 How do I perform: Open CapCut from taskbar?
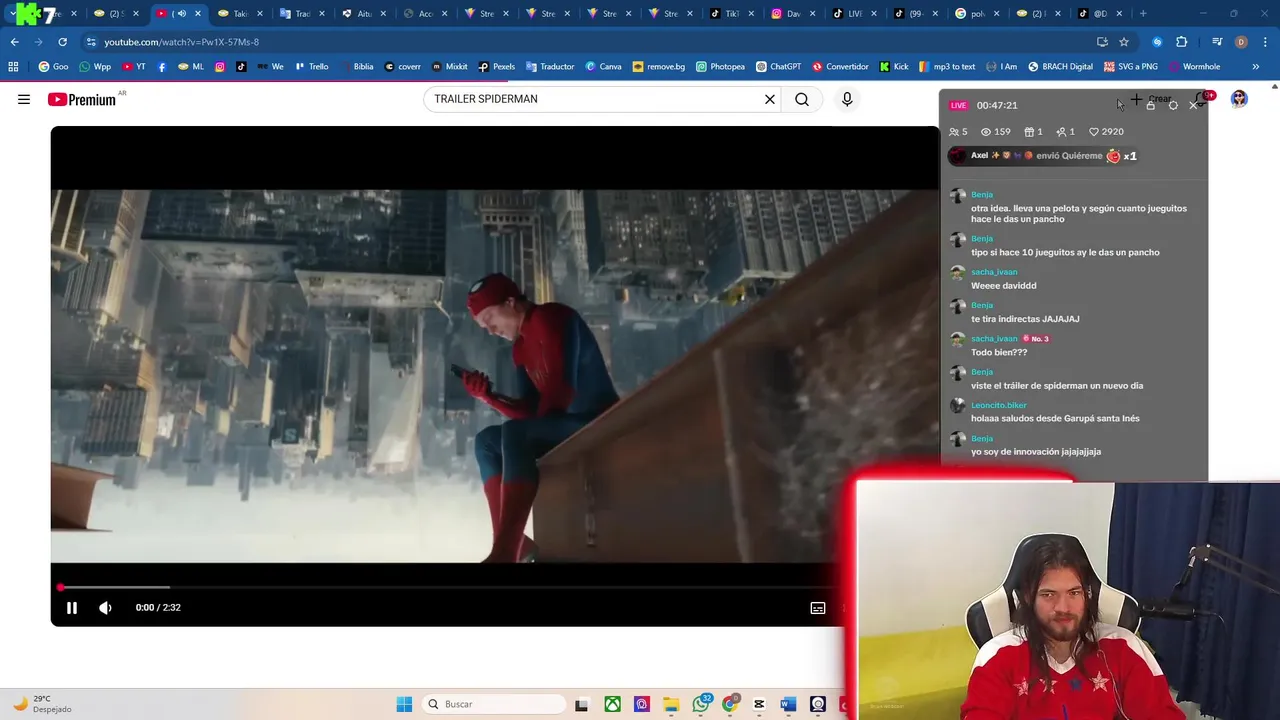(759, 704)
